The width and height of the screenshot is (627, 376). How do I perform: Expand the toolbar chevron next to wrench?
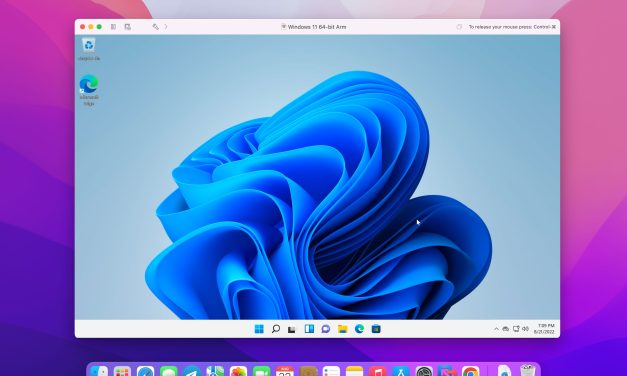pyautogui.click(x=166, y=27)
